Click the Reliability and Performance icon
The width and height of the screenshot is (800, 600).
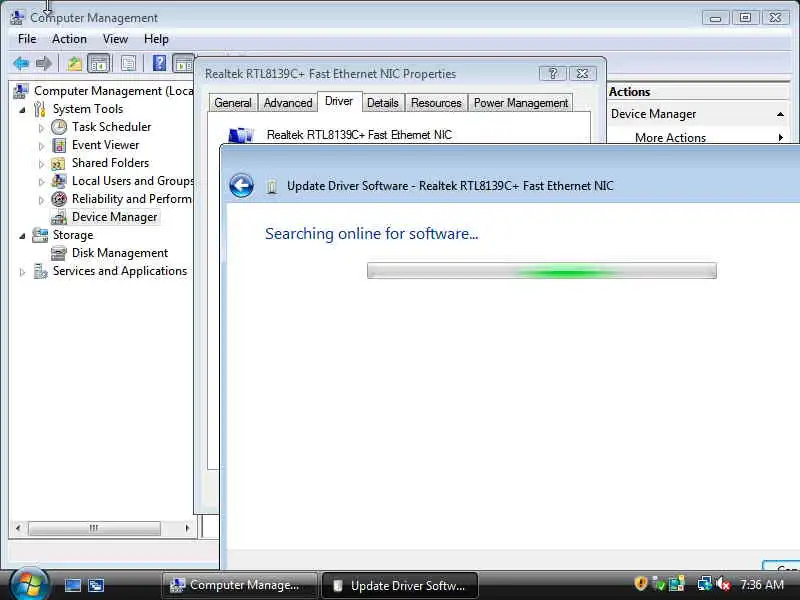(x=59, y=199)
